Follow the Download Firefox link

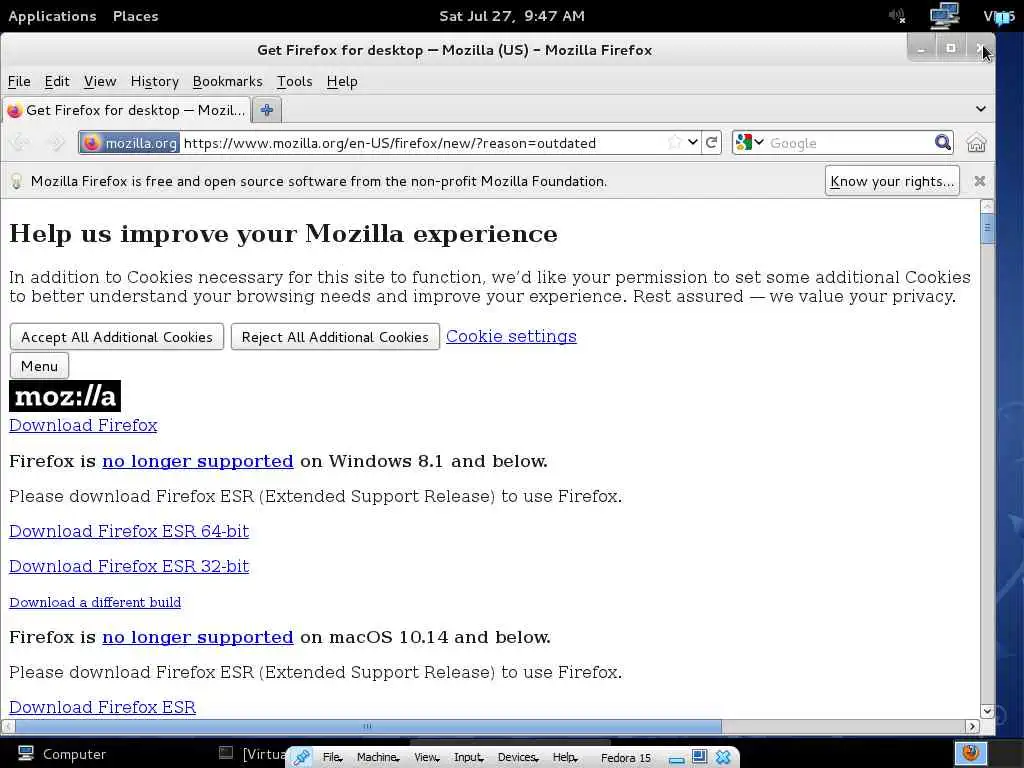83,425
